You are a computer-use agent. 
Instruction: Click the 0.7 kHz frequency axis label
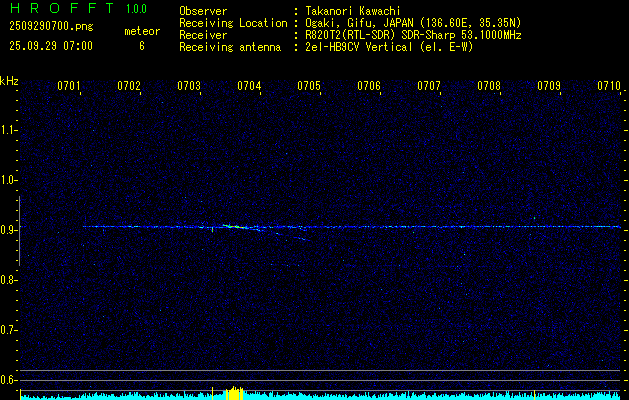8,330
